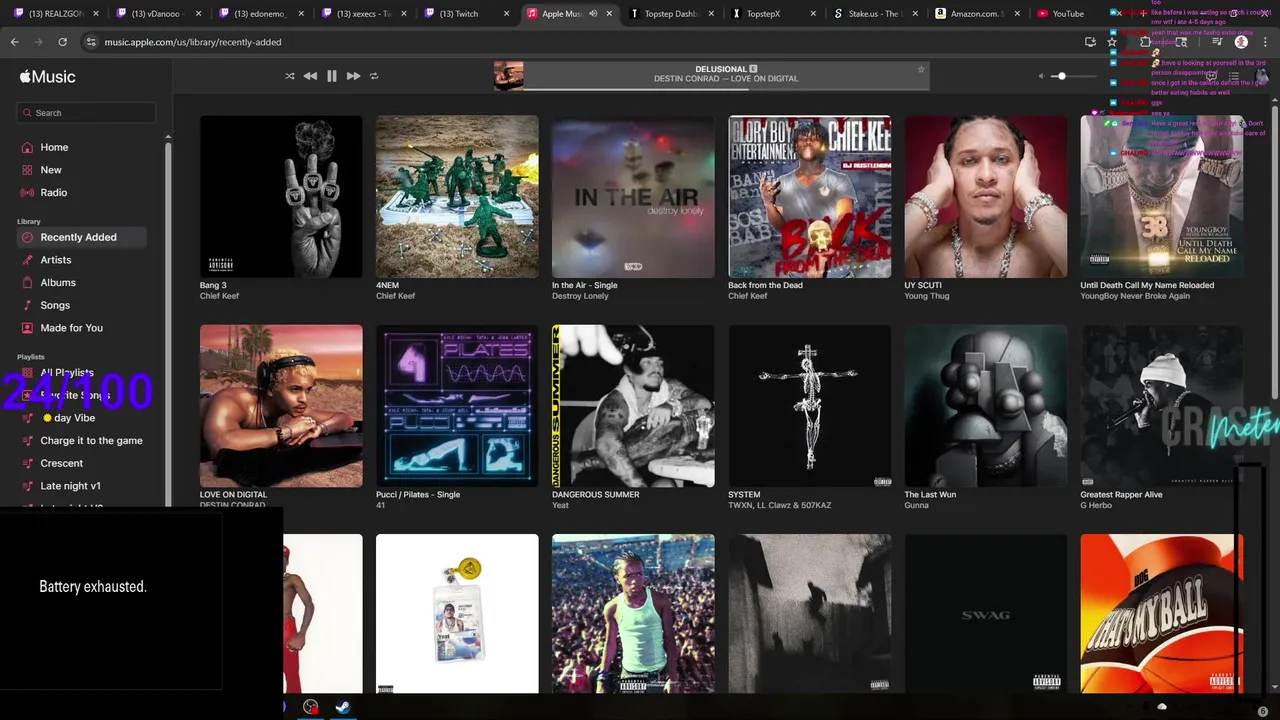The height and width of the screenshot is (720, 1280).
Task: Switch to the Topstep Dashboard tab
Action: click(671, 14)
